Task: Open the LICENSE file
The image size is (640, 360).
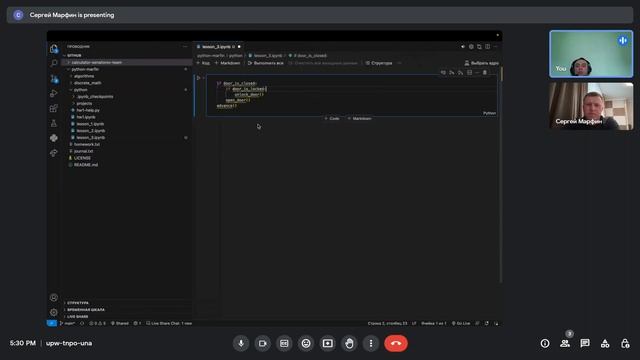Action: (127, 158)
